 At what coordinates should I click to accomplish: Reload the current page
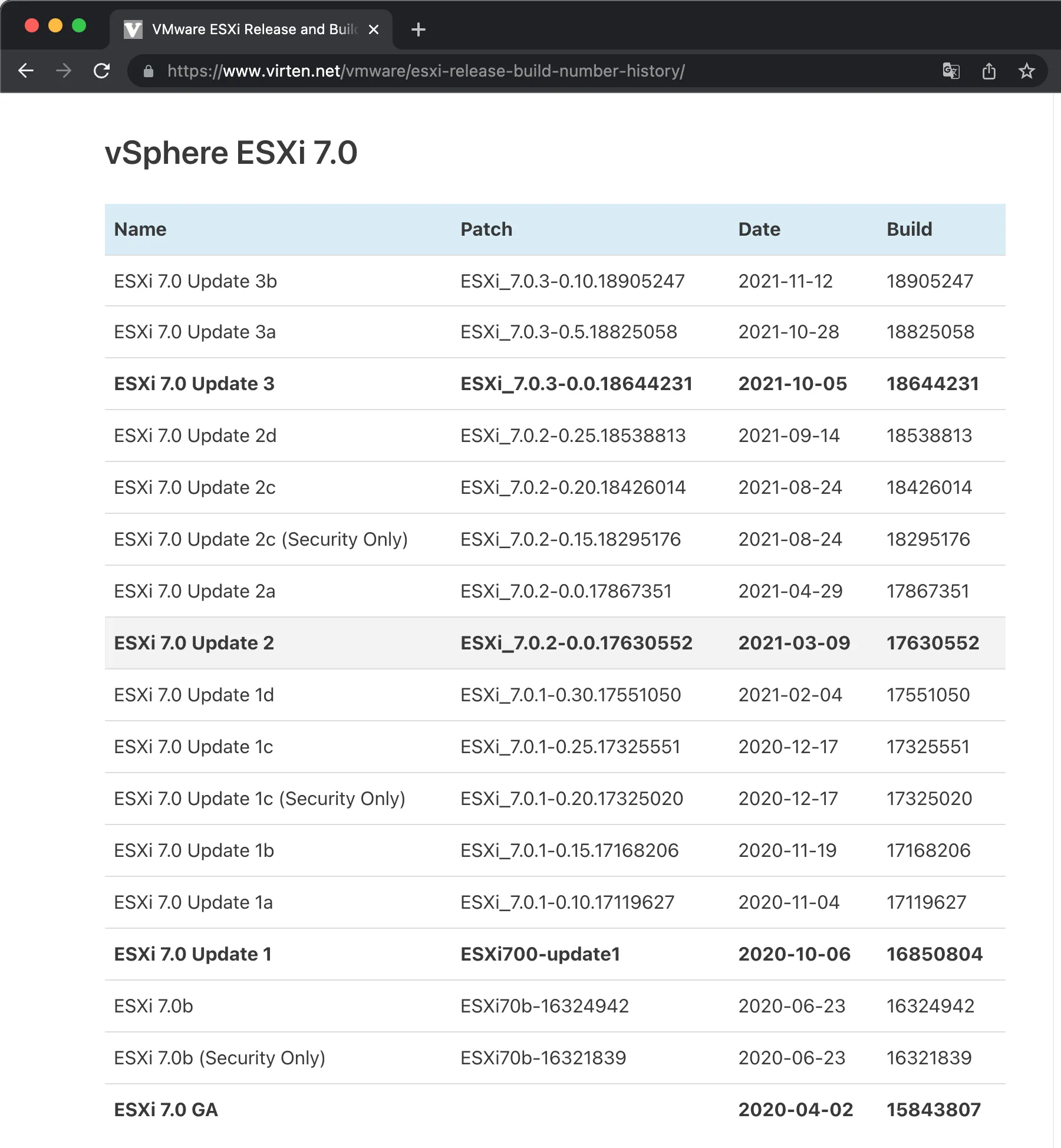(102, 71)
